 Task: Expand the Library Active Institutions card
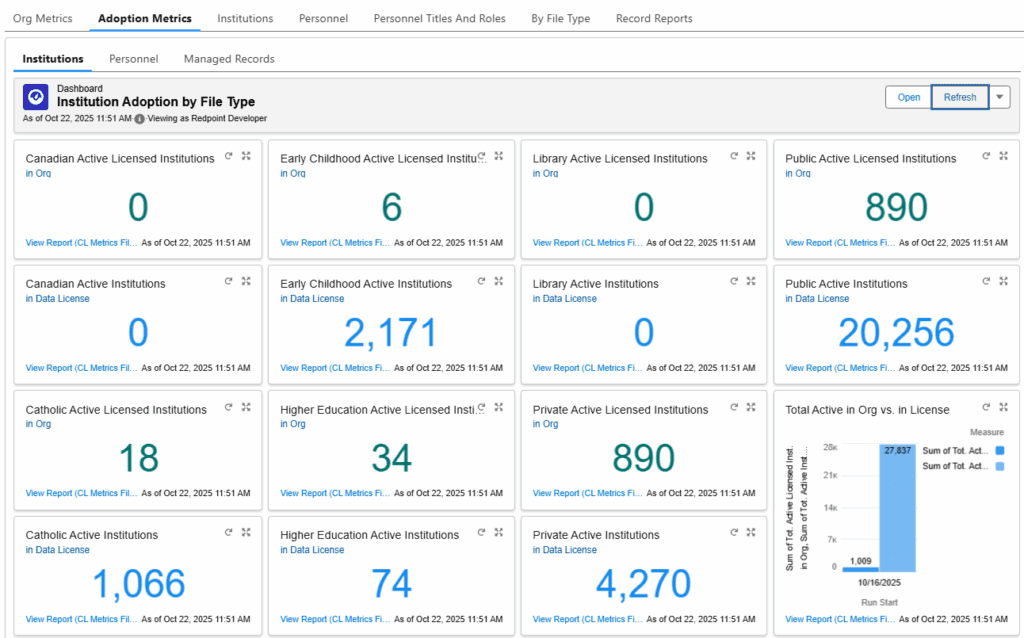750,281
